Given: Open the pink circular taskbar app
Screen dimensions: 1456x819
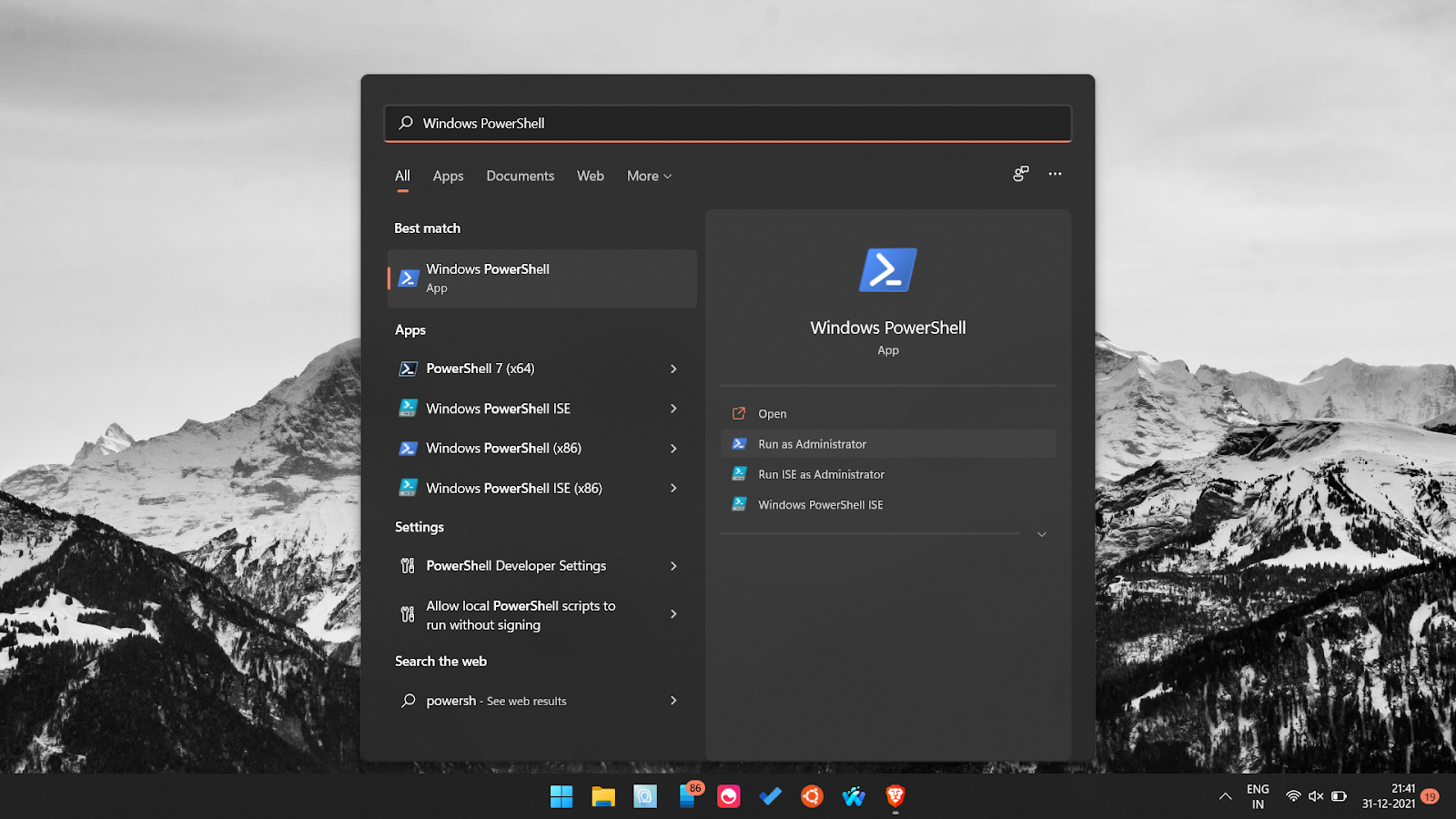Looking at the screenshot, I should click(729, 797).
